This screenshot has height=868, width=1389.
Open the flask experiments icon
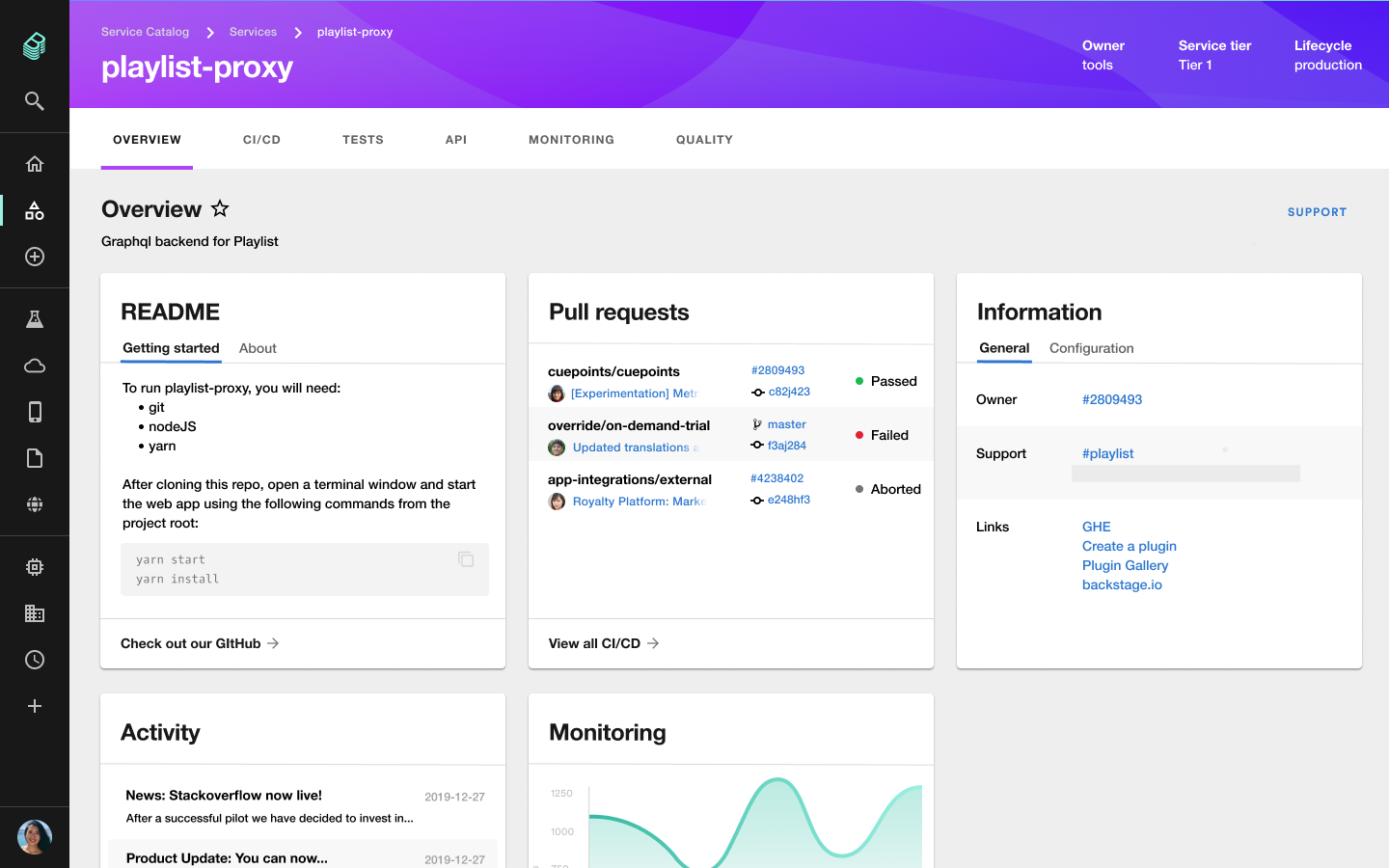point(35,319)
